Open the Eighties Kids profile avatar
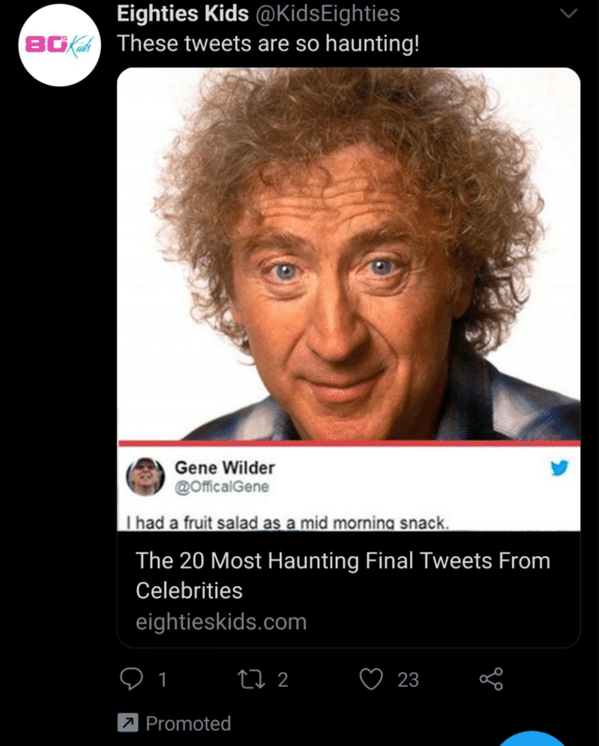Image resolution: width=599 pixels, height=746 pixels. 59,45
